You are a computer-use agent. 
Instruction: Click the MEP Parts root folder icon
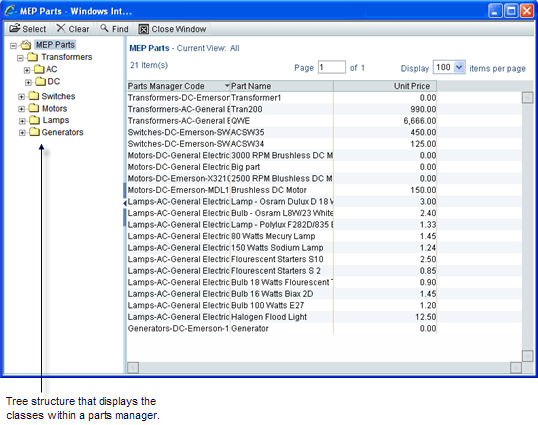pyautogui.click(x=26, y=45)
